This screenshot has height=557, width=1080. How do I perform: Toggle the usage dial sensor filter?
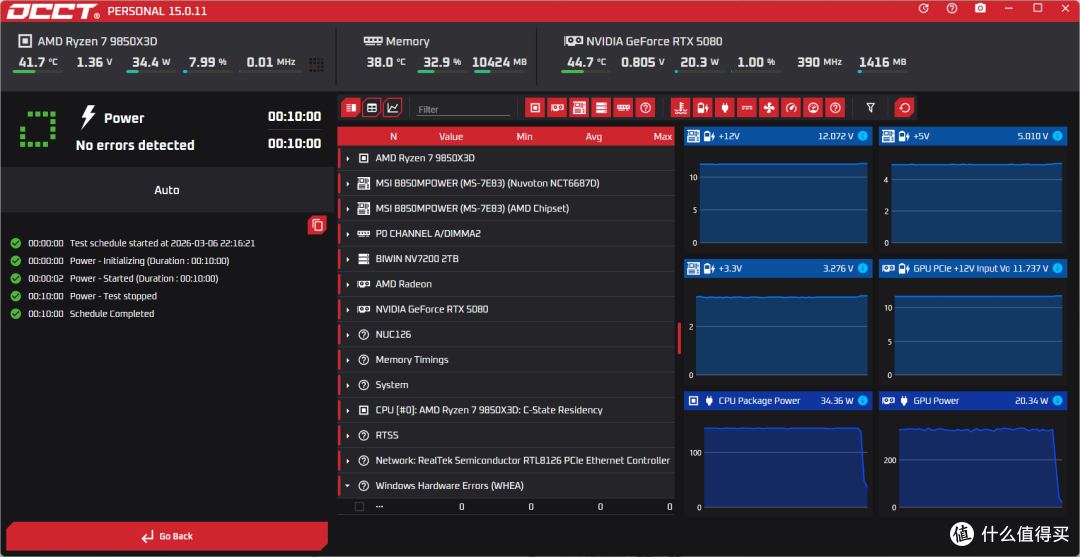click(x=813, y=107)
